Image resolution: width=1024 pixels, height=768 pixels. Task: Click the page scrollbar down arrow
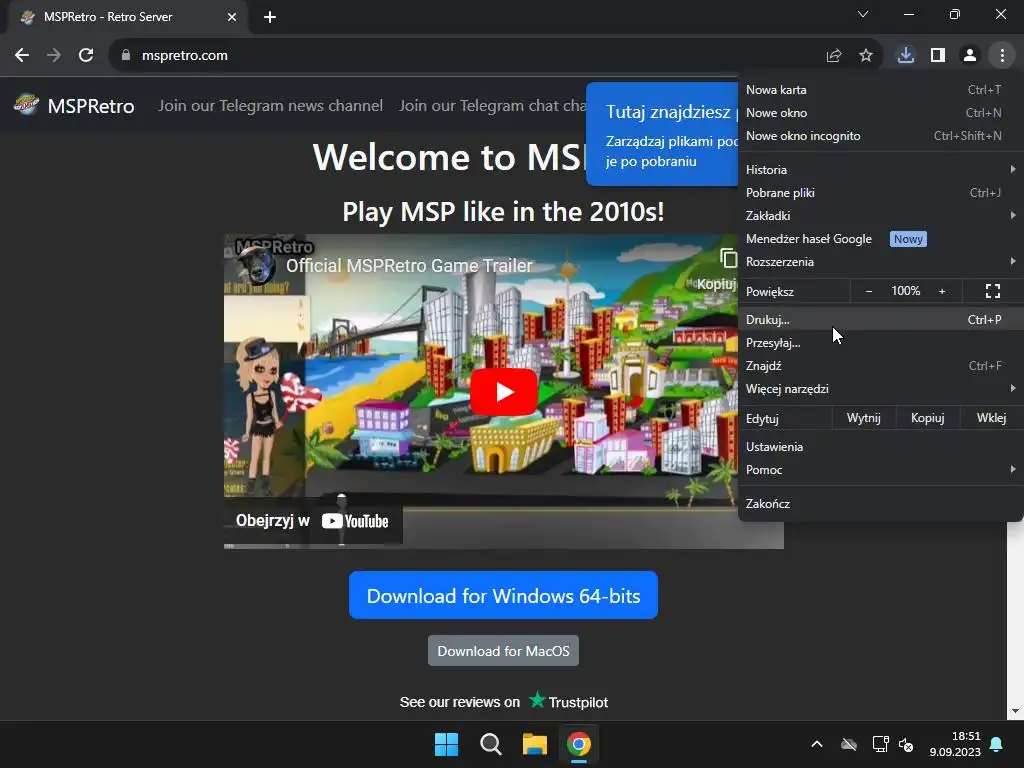click(1015, 711)
